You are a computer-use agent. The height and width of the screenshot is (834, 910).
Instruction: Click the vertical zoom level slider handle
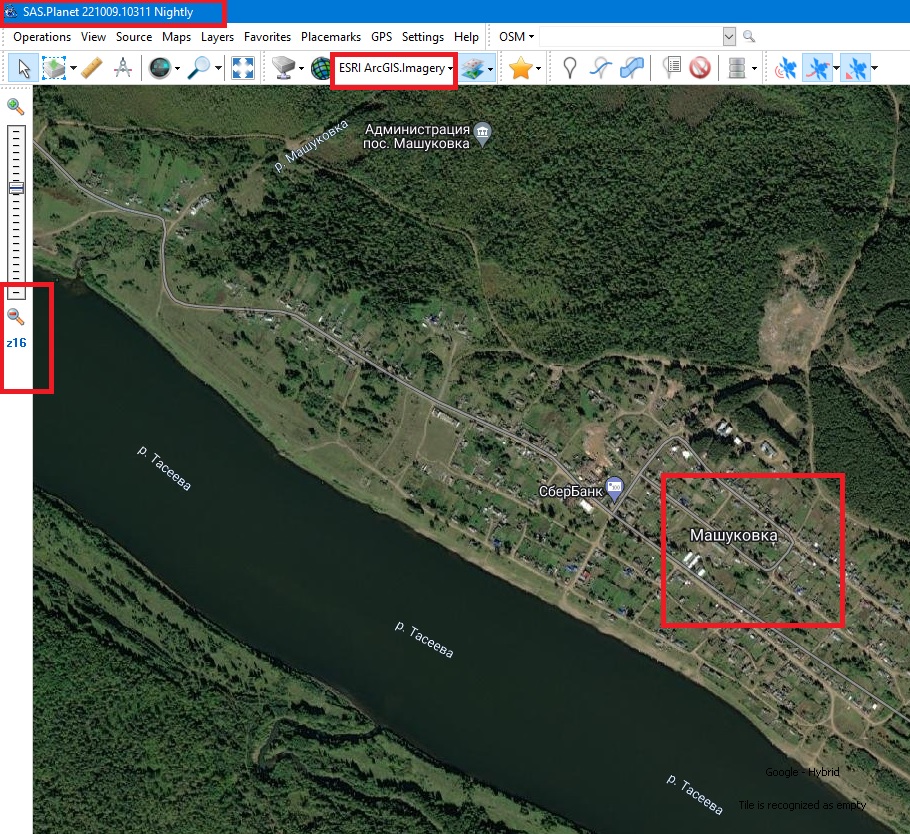pyautogui.click(x=16, y=188)
